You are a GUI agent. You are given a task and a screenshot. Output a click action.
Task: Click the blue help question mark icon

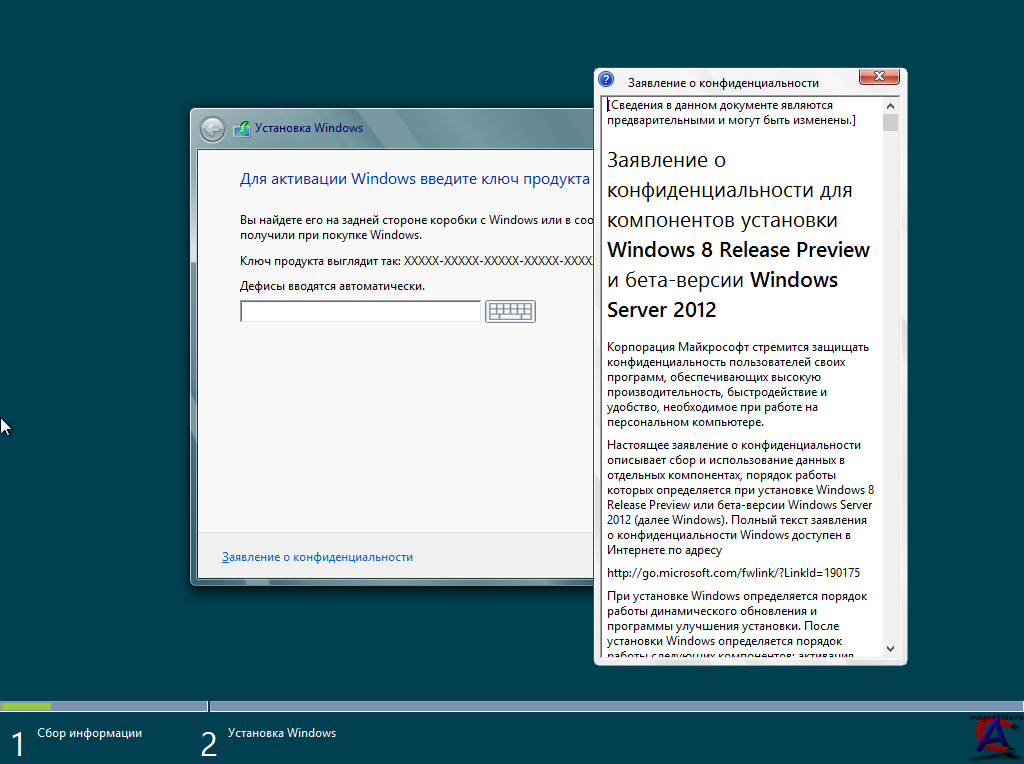[606, 80]
